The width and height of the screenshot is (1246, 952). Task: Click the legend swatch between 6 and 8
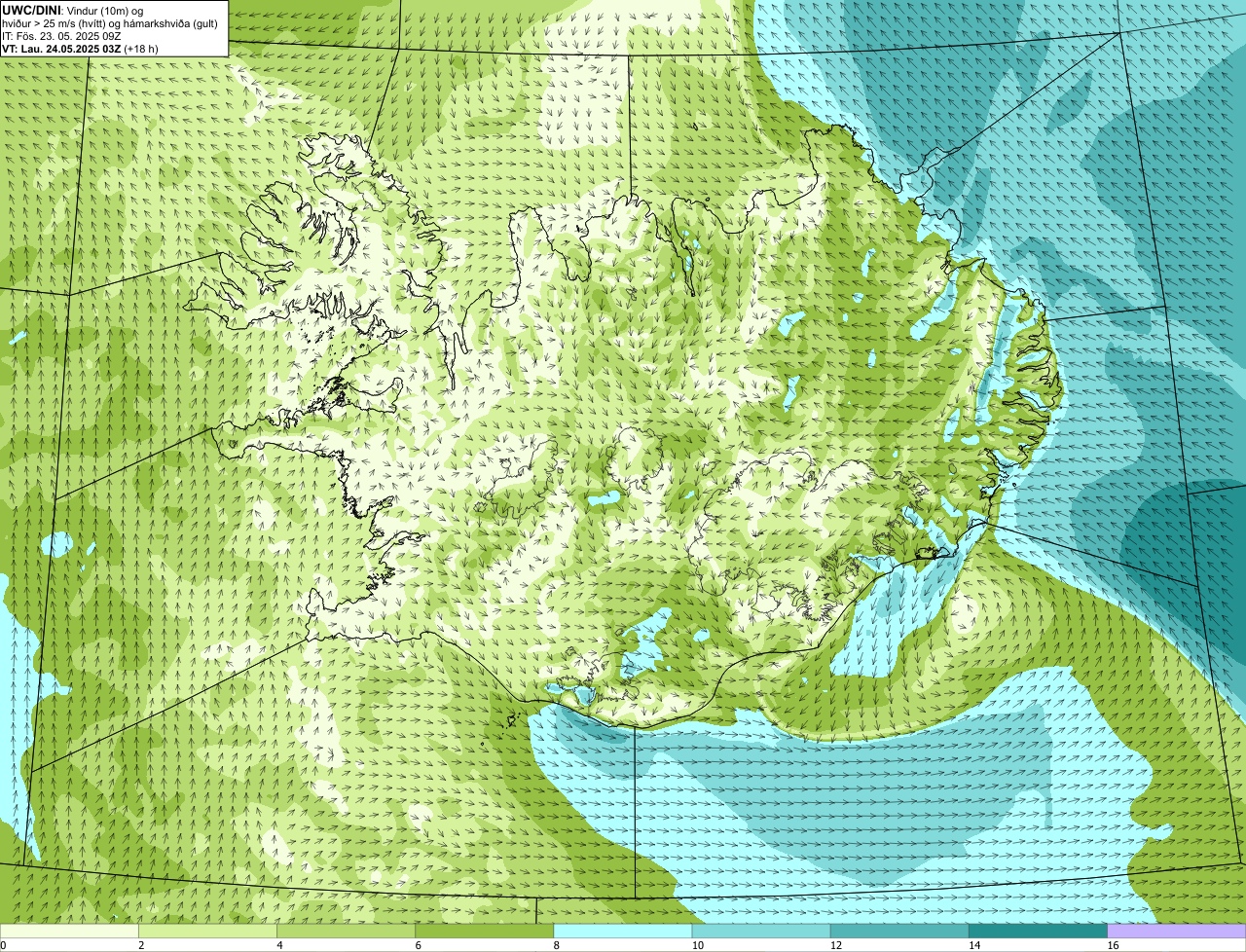click(x=485, y=931)
